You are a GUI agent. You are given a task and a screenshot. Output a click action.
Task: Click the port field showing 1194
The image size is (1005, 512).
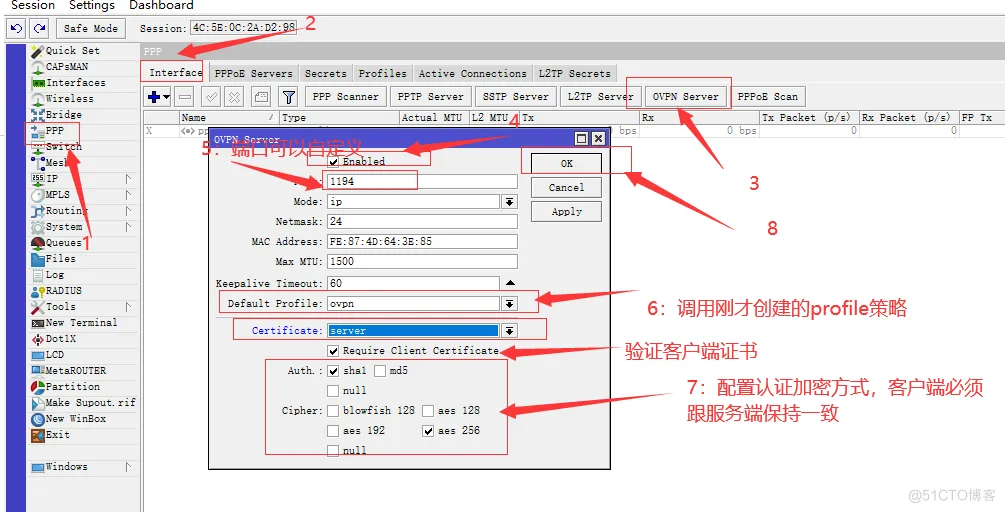coord(421,182)
